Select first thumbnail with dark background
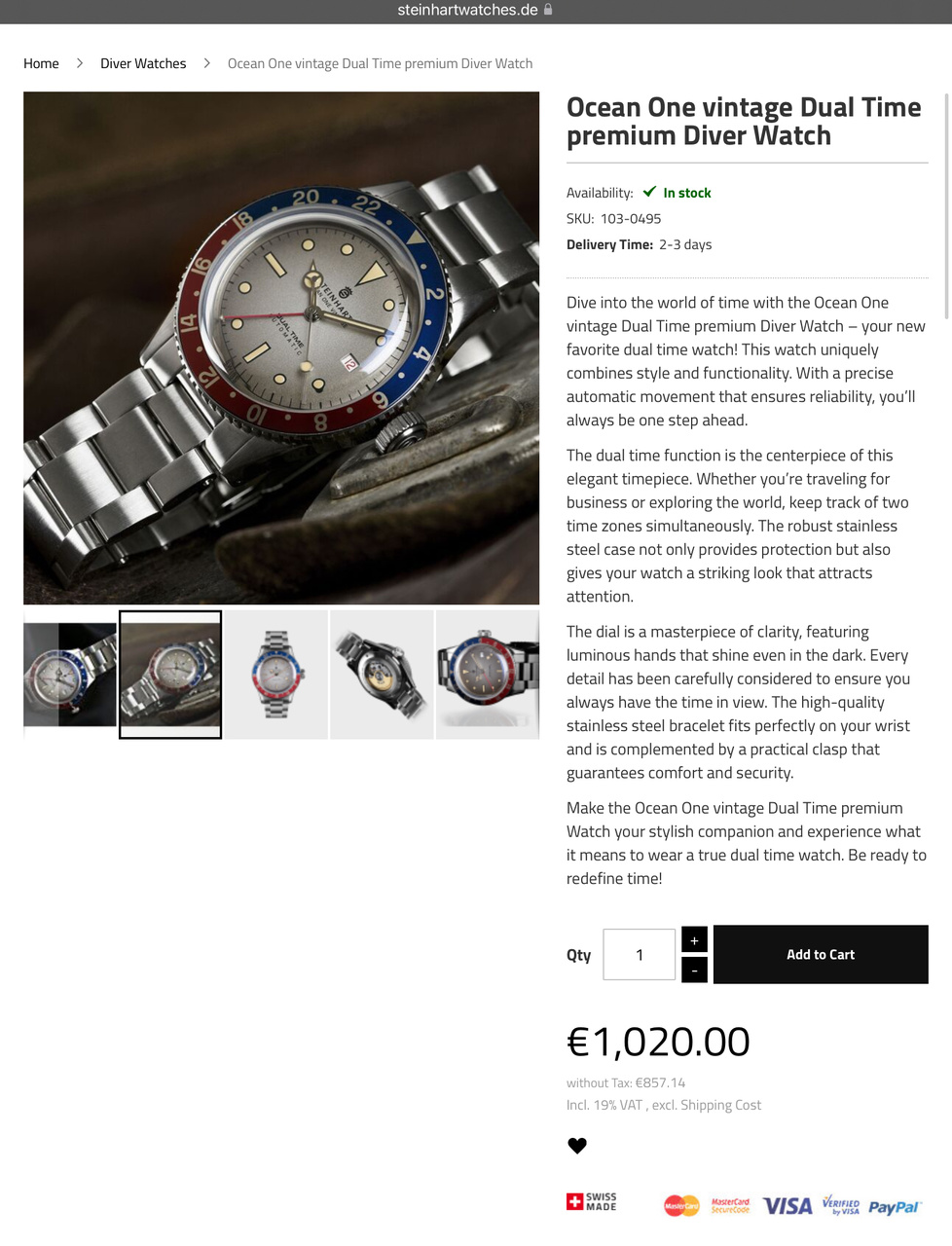This screenshot has height=1246, width=952. tap(69, 675)
